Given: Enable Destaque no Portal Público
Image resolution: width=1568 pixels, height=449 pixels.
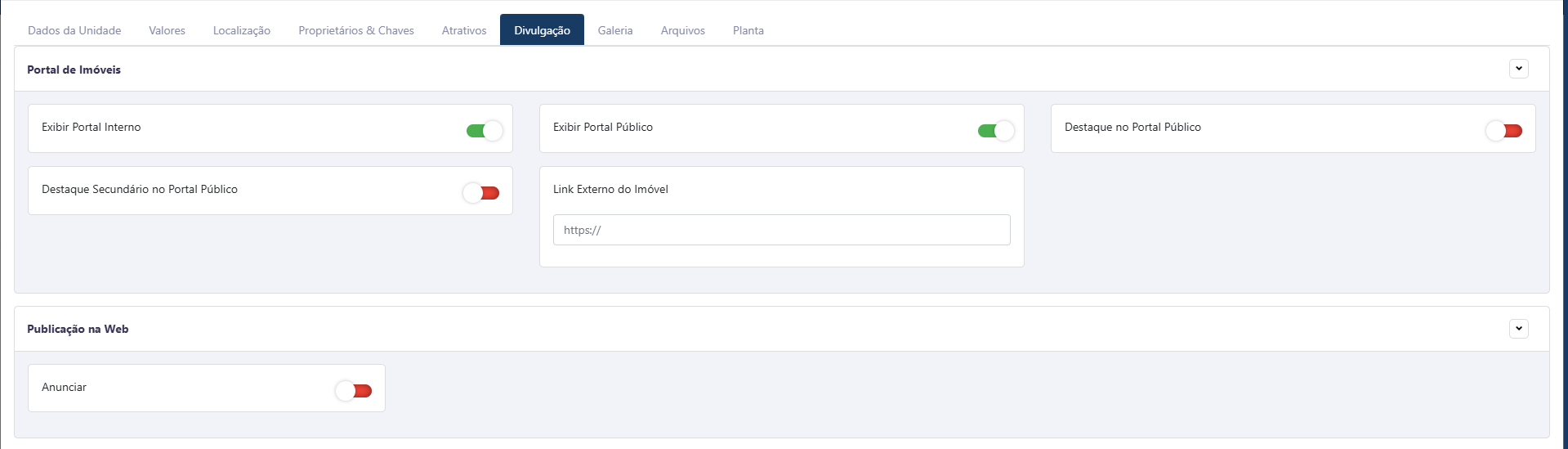Looking at the screenshot, I should pos(1503,131).
